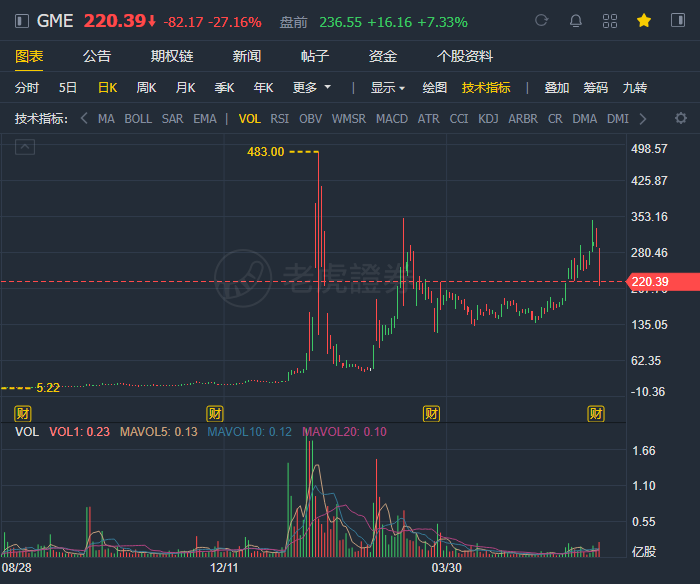Open the 个股资料 tab
This screenshot has height=584, width=700.
pos(465,56)
